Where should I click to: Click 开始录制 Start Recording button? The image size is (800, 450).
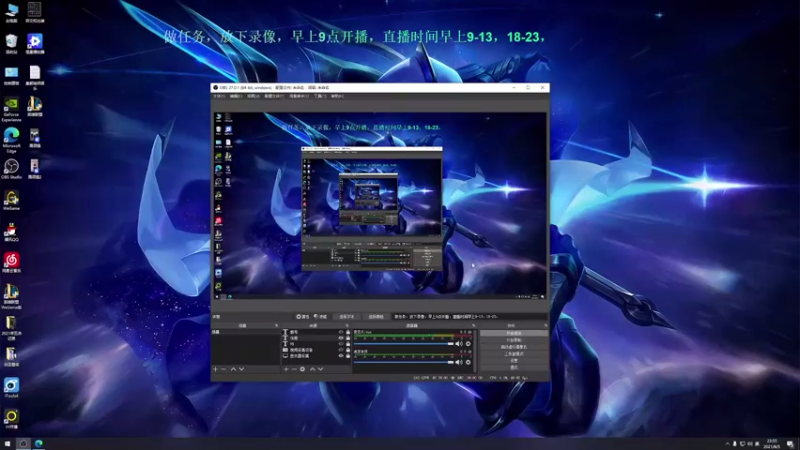point(514,340)
